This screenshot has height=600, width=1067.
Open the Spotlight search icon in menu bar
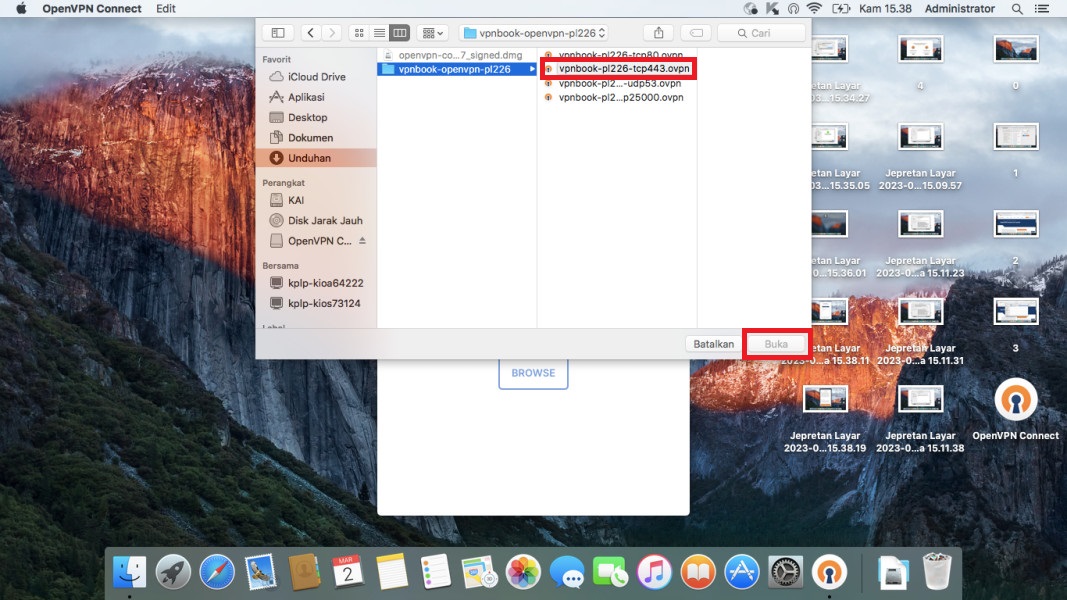[1017, 9]
